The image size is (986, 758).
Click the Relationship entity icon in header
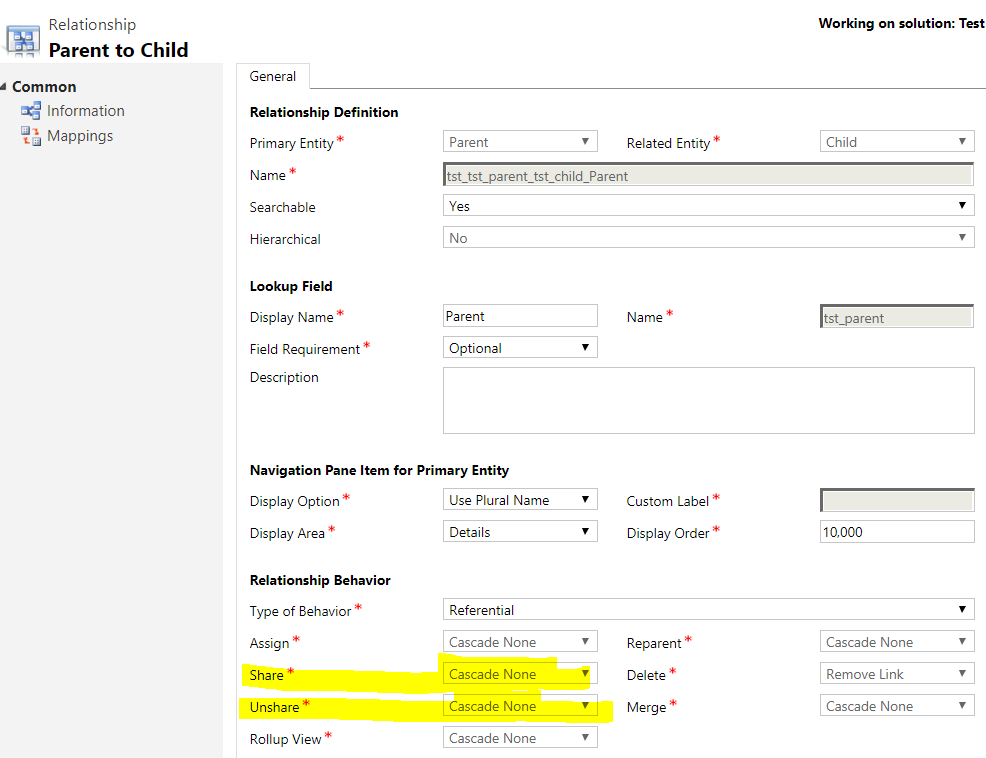(23, 41)
